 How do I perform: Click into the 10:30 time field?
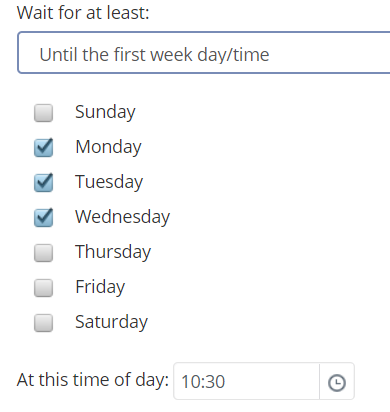pyautogui.click(x=246, y=381)
